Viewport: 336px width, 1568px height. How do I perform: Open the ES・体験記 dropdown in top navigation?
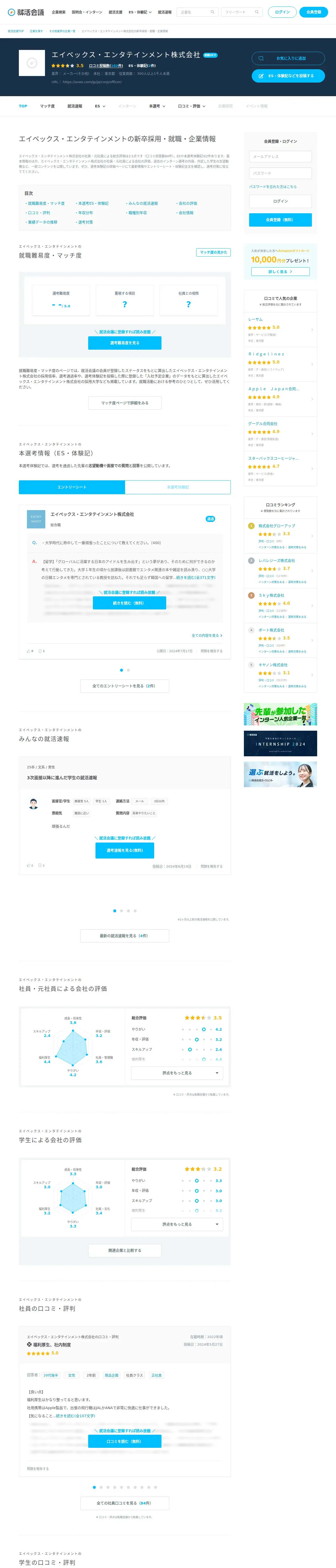(x=140, y=12)
